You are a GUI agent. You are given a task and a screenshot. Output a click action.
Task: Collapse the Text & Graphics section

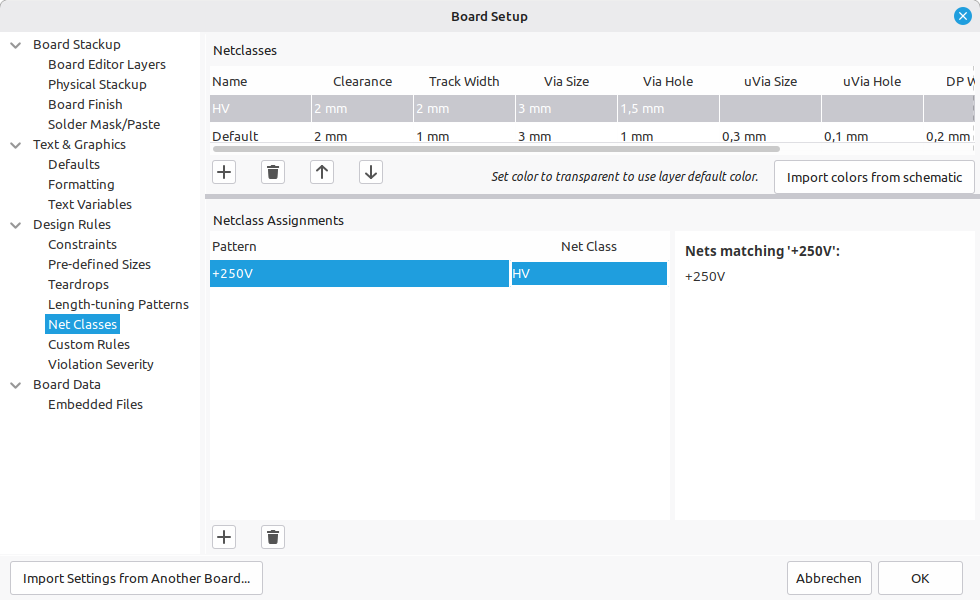coord(16,145)
